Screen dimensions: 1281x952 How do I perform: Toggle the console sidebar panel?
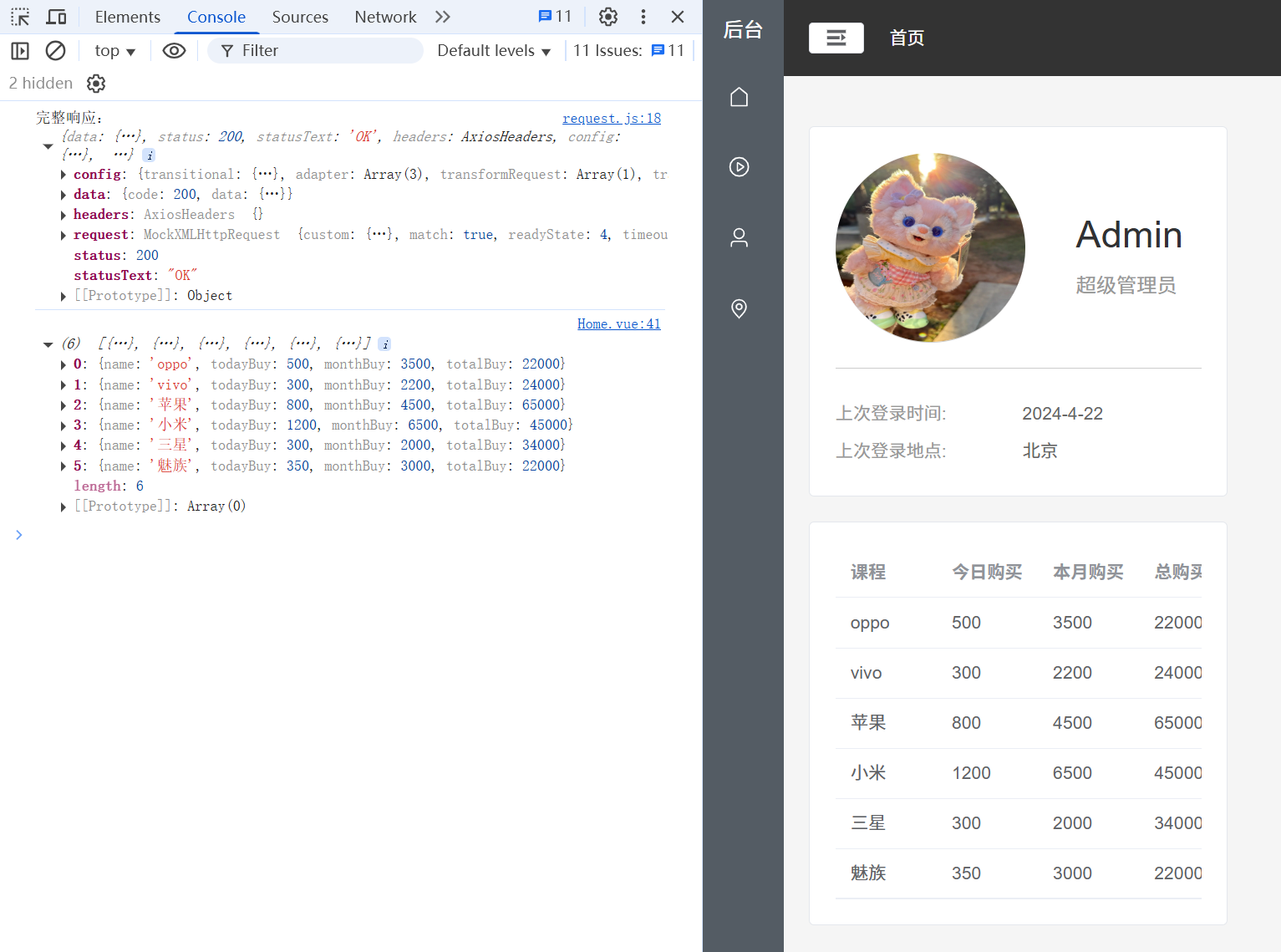click(x=19, y=50)
